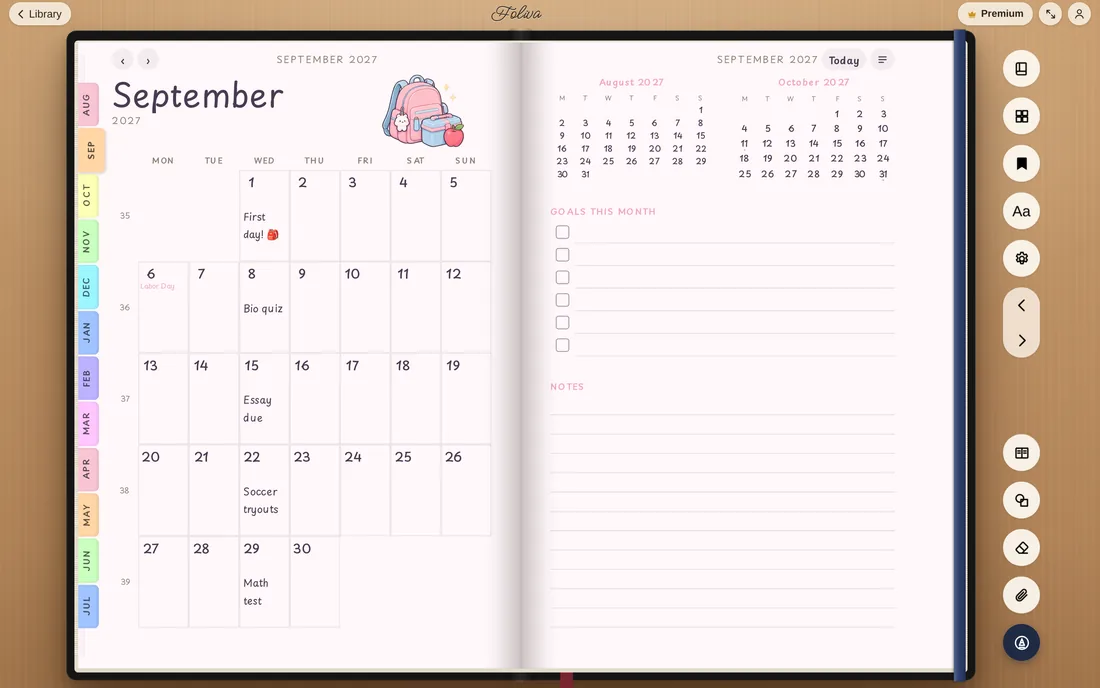
Task: Switch to the JUL tab
Action: 87,606
